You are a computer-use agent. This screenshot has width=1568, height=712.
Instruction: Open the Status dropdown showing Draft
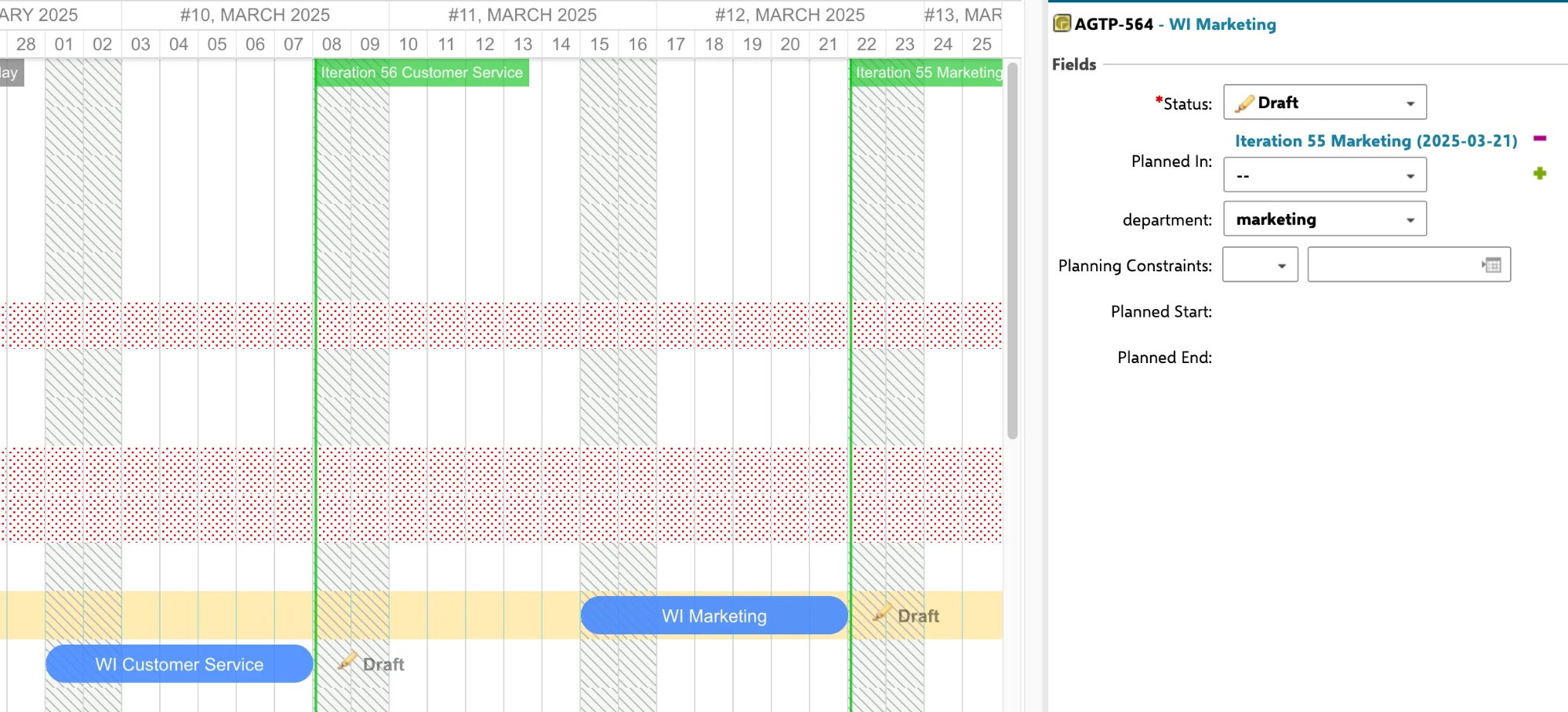click(1325, 102)
